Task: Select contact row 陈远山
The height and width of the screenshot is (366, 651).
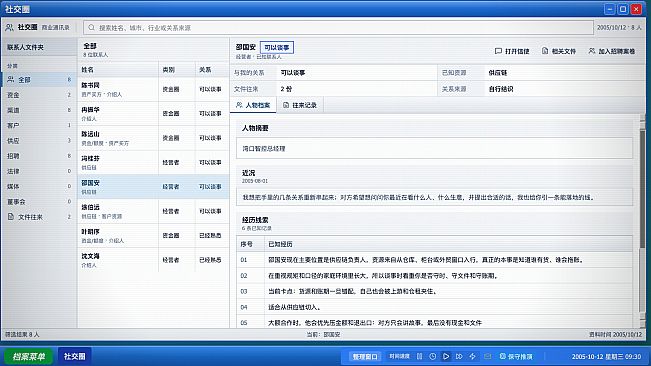Action: pyautogui.click(x=153, y=138)
